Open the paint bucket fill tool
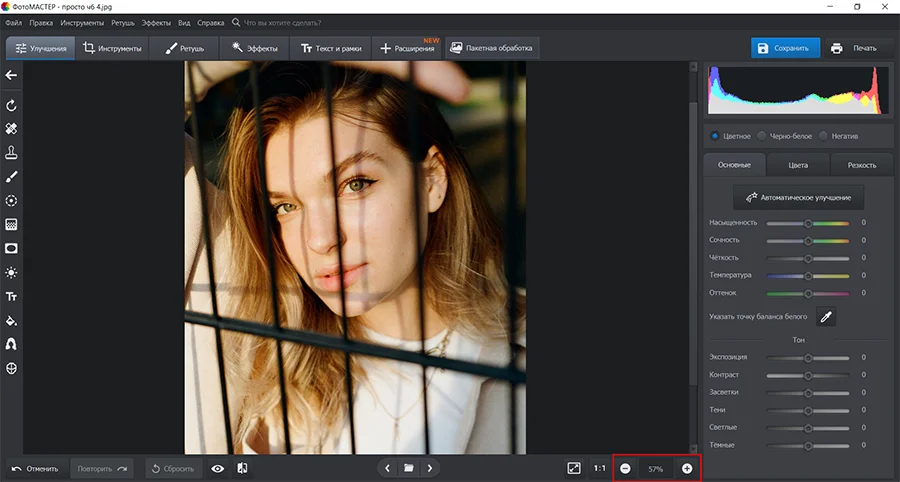This screenshot has height=482, width=900. 12,321
